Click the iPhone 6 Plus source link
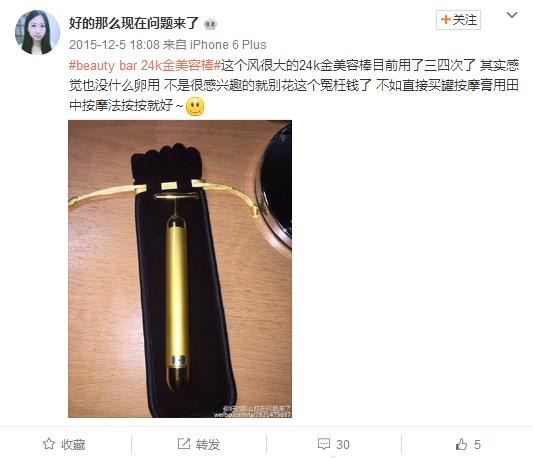Screen dimensions: 533x458 click(228, 45)
